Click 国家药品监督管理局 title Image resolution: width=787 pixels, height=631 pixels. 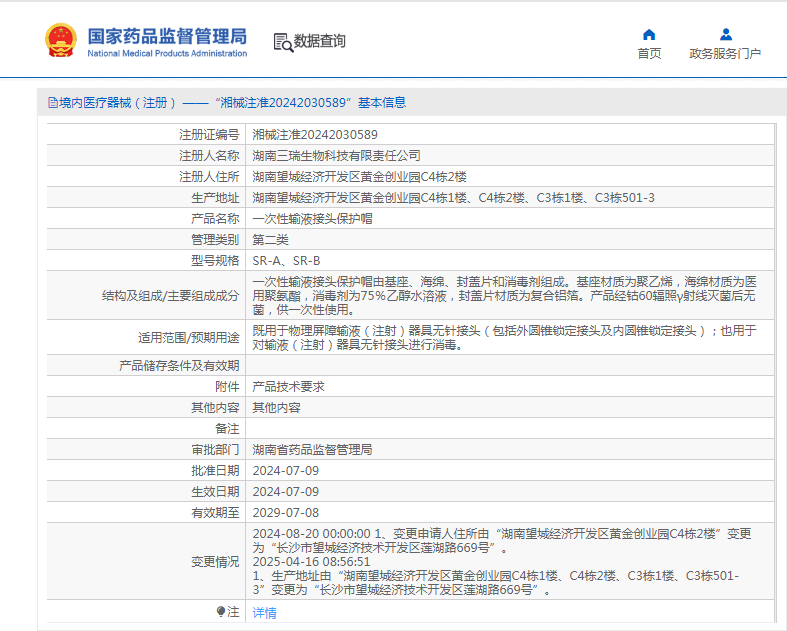point(167,36)
